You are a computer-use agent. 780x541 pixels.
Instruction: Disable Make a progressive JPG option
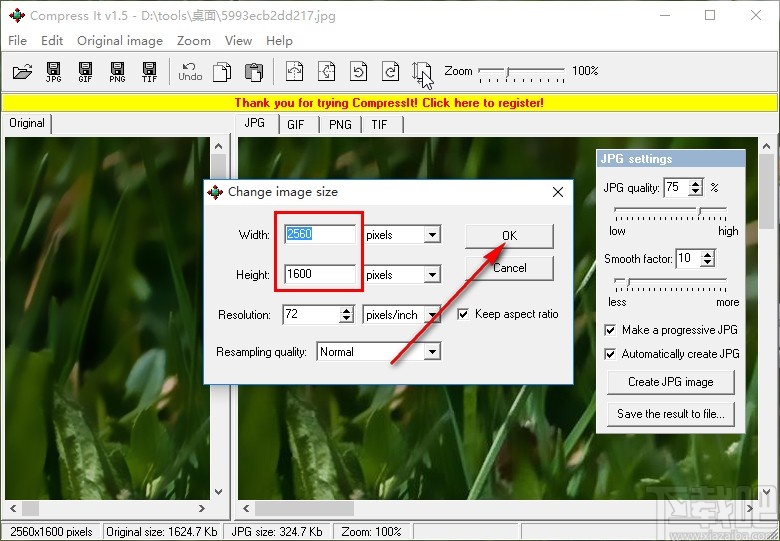click(x=611, y=330)
